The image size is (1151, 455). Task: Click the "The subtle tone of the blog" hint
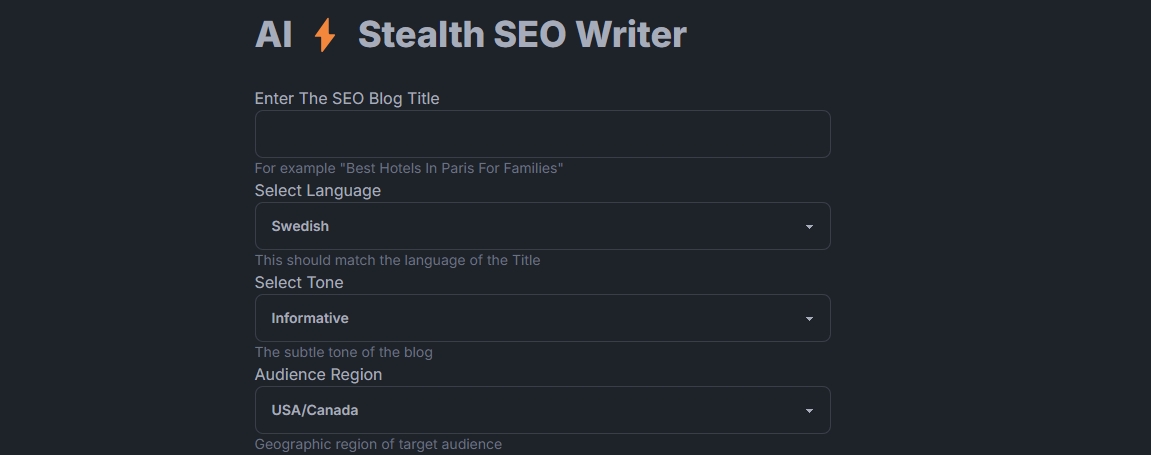[343, 352]
